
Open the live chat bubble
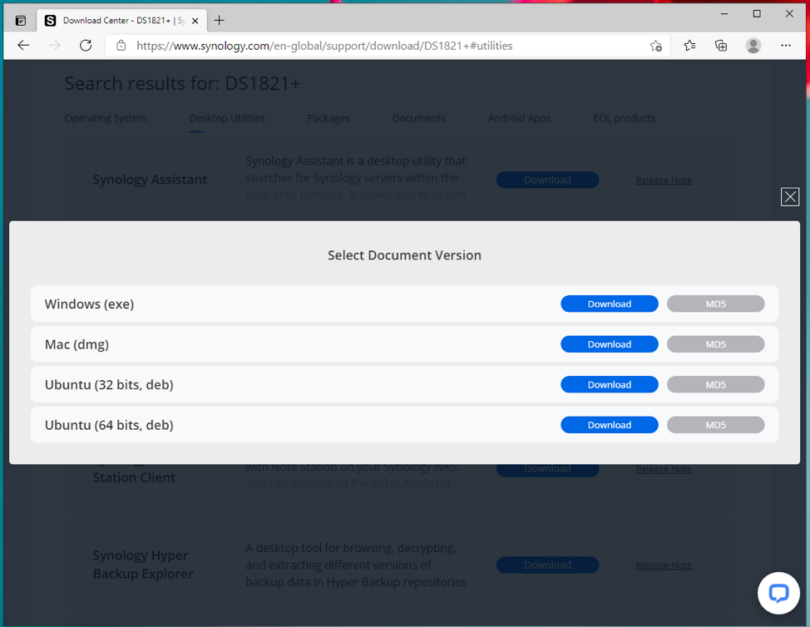coord(778,593)
